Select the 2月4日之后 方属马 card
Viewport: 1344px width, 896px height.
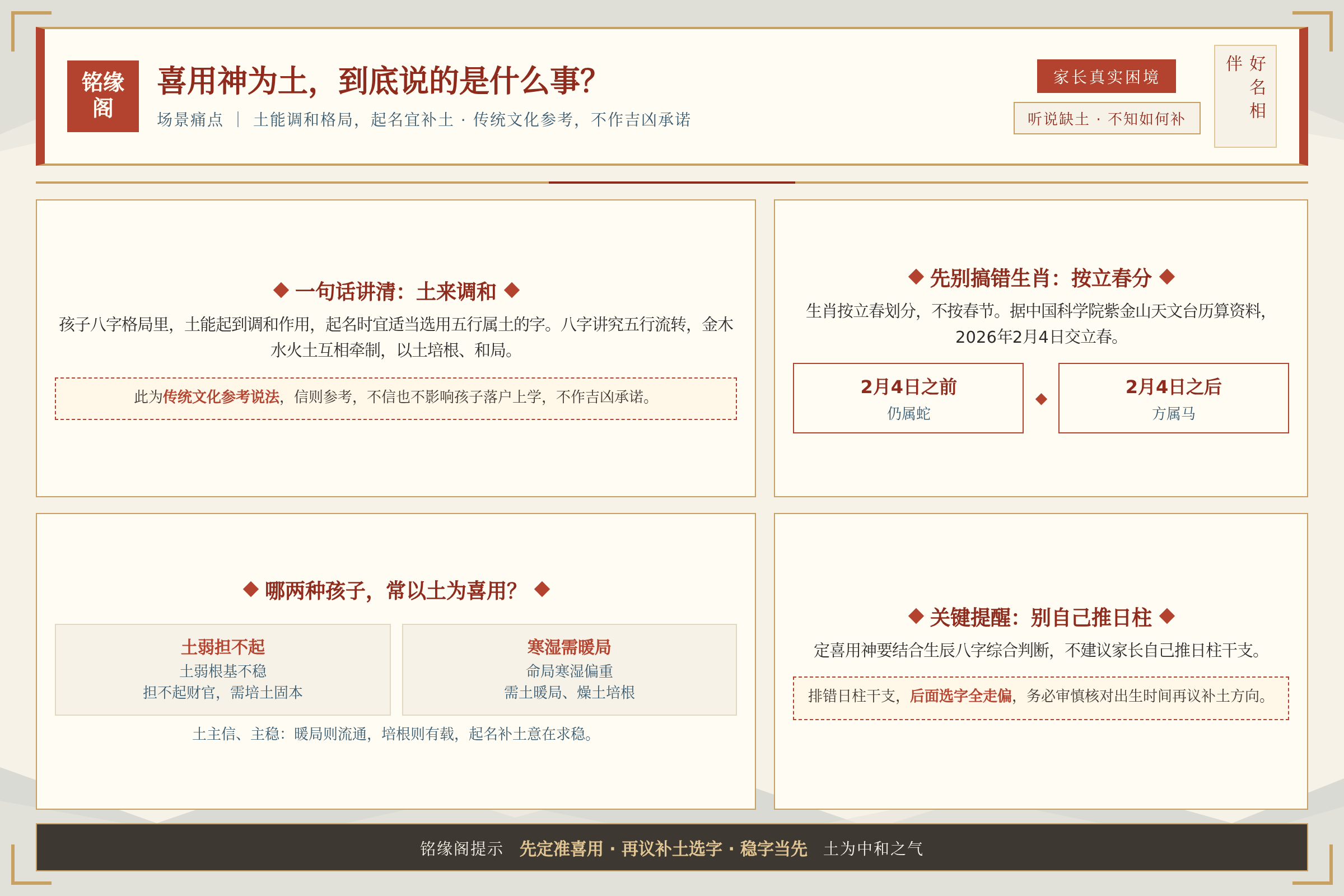(1174, 398)
